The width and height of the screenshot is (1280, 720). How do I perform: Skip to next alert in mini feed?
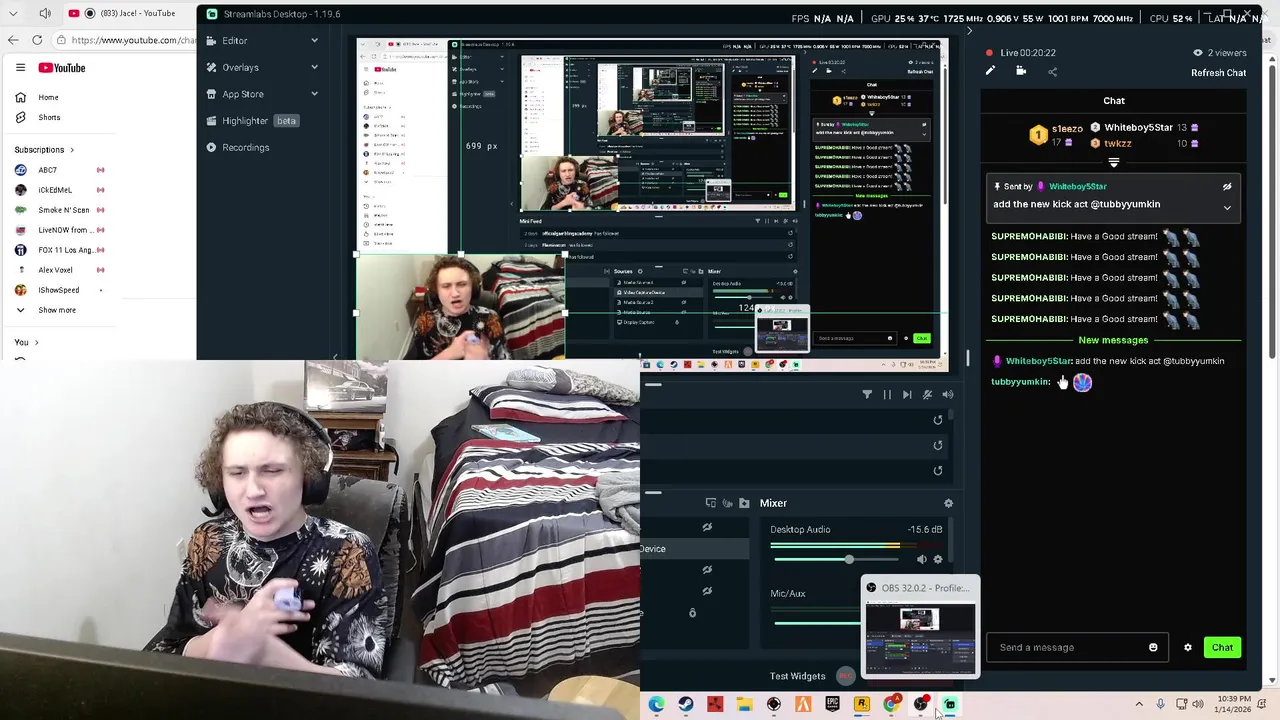(x=907, y=395)
